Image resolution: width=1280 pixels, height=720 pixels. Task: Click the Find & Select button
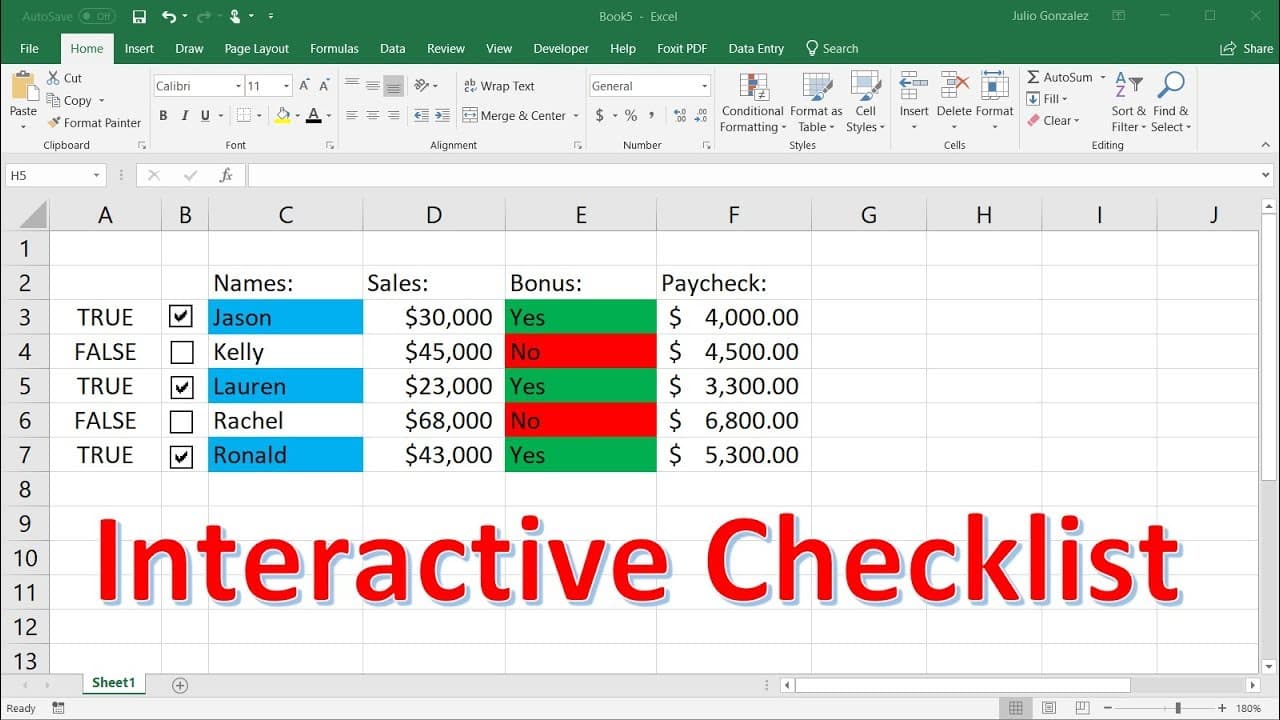(1171, 102)
